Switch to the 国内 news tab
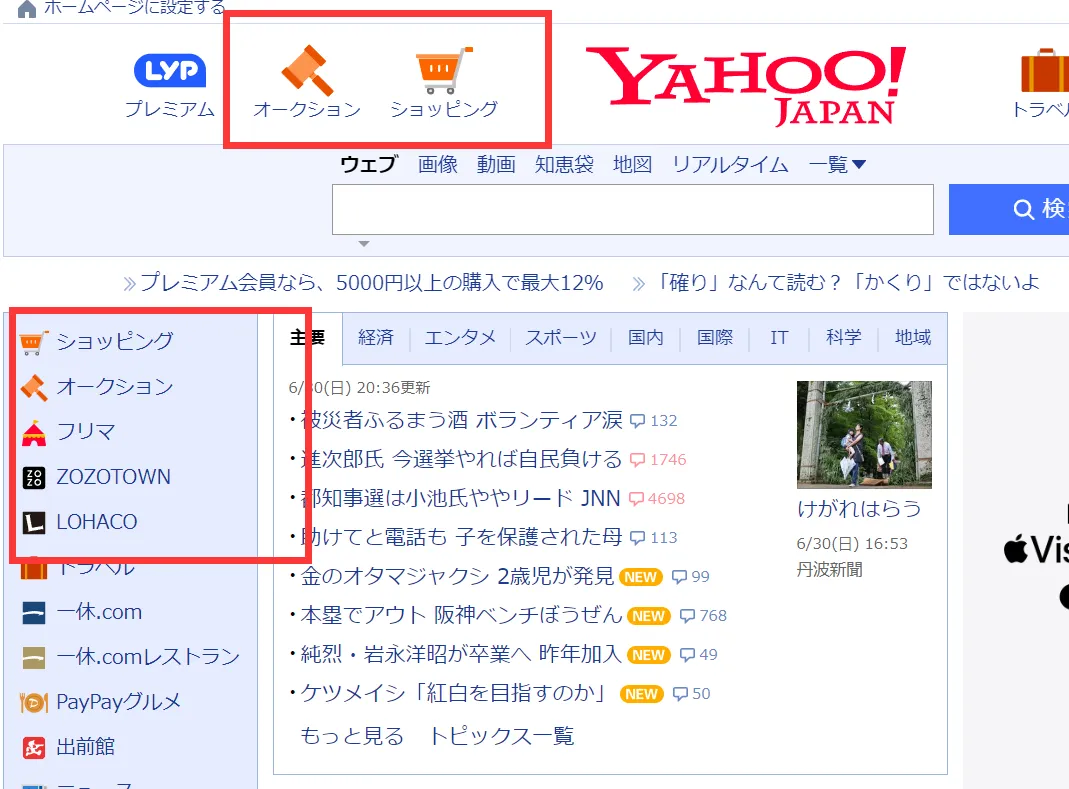The image size is (1069, 789). tap(645, 338)
